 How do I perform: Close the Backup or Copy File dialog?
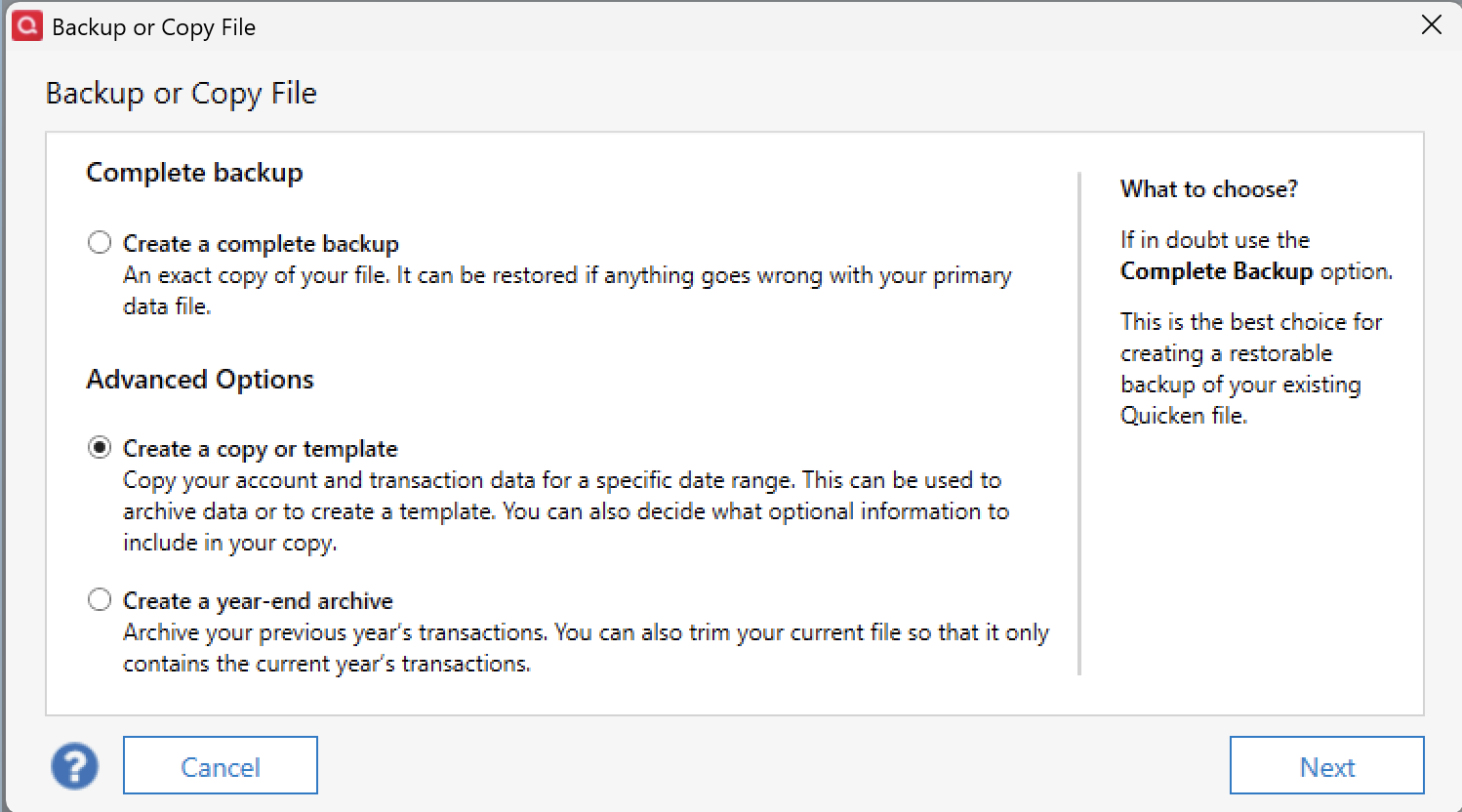point(1431,25)
